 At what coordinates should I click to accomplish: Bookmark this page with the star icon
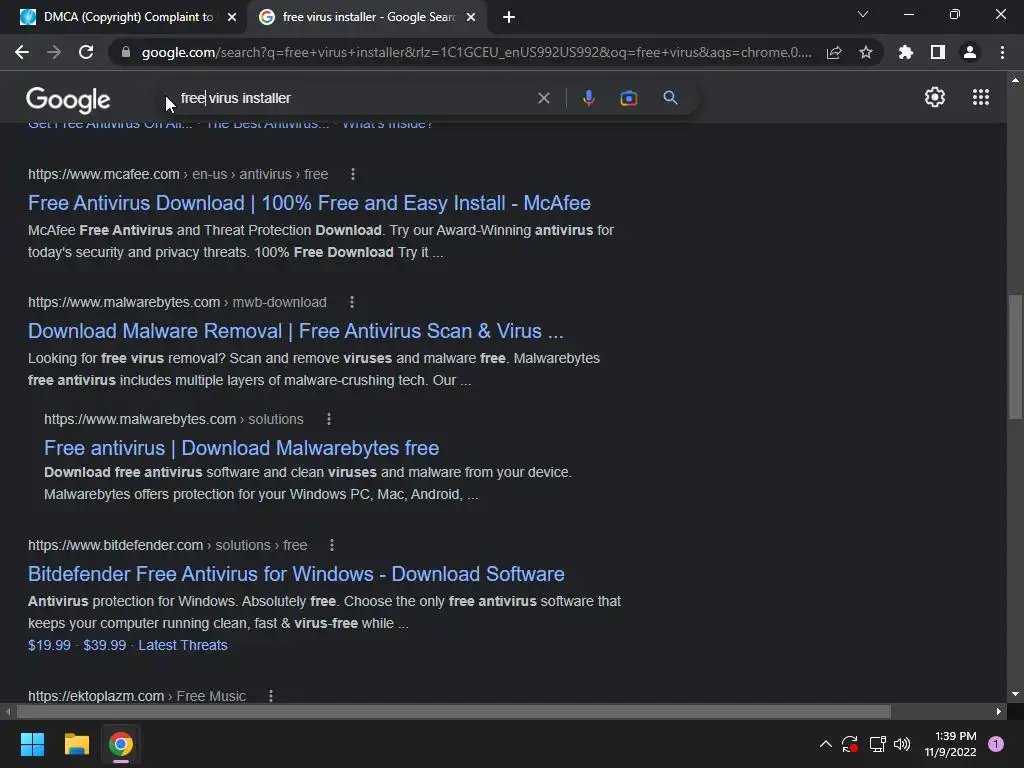point(865,52)
